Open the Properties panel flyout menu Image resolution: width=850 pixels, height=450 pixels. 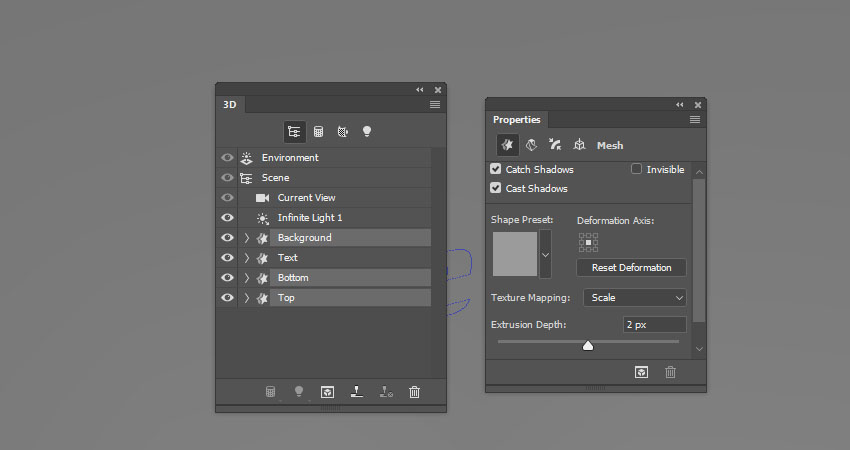(694, 120)
